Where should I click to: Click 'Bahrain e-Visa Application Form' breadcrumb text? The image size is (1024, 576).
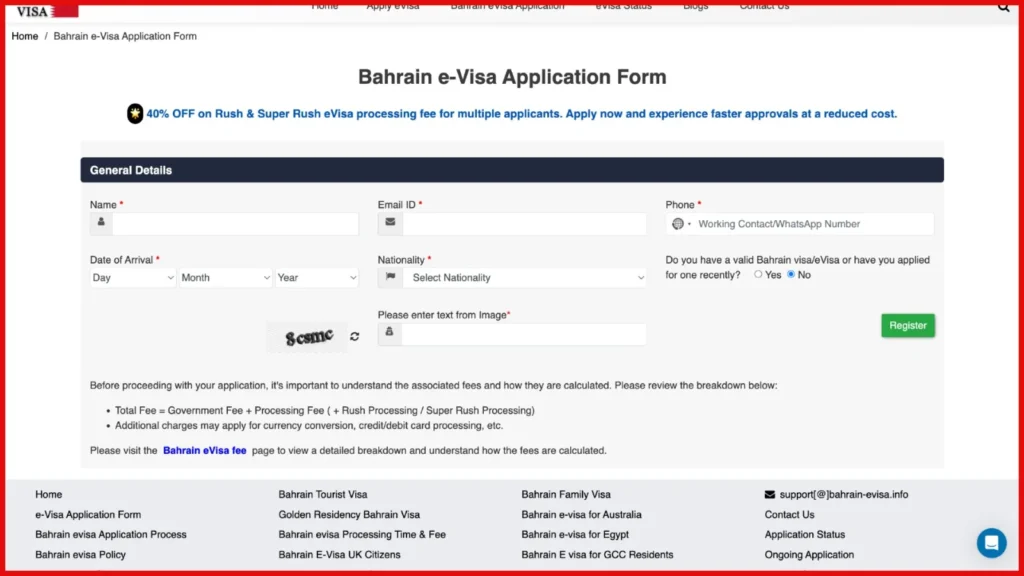point(125,36)
